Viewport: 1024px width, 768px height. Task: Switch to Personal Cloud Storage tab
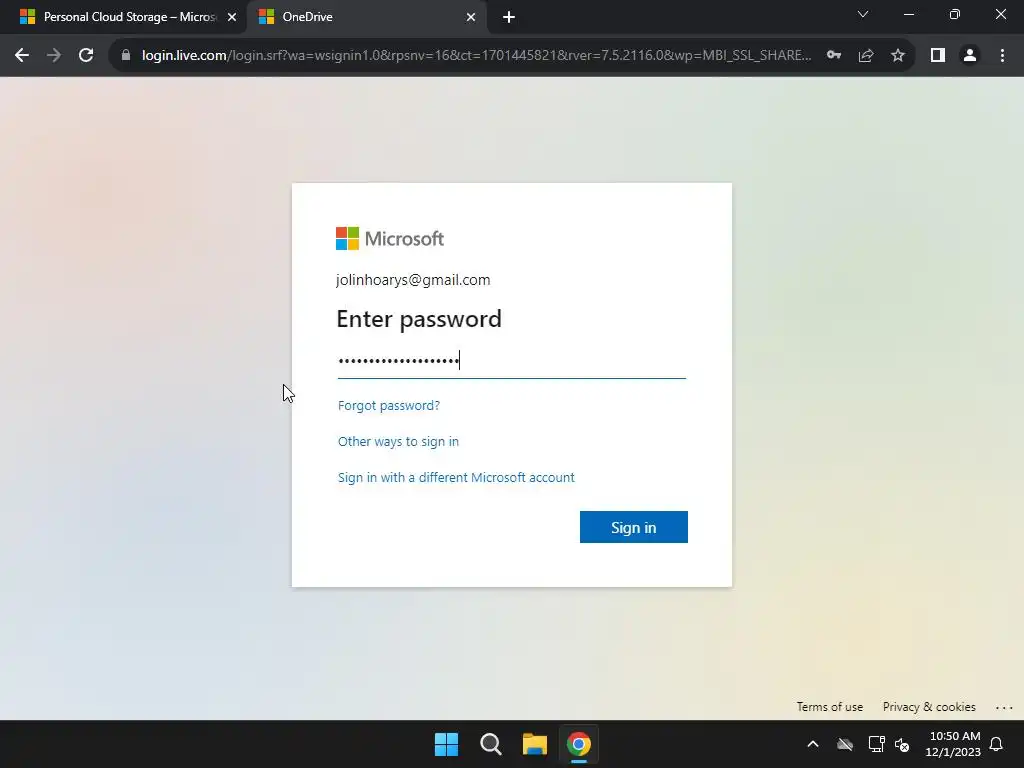124,17
